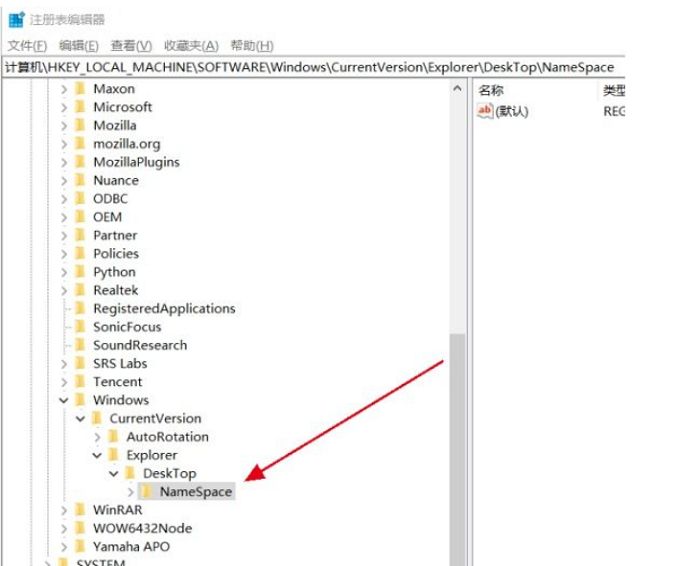Expand the WOW6432Node key

tap(64, 529)
